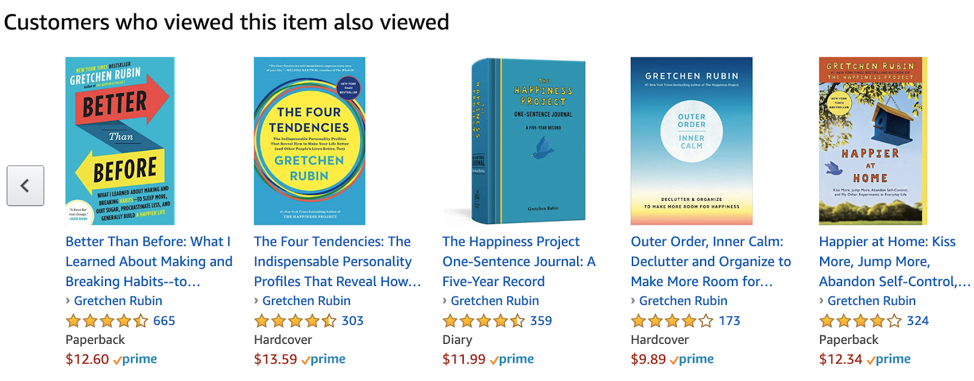Open Outer Order Inner Calm cover image
The width and height of the screenshot is (974, 381).
coord(691,141)
